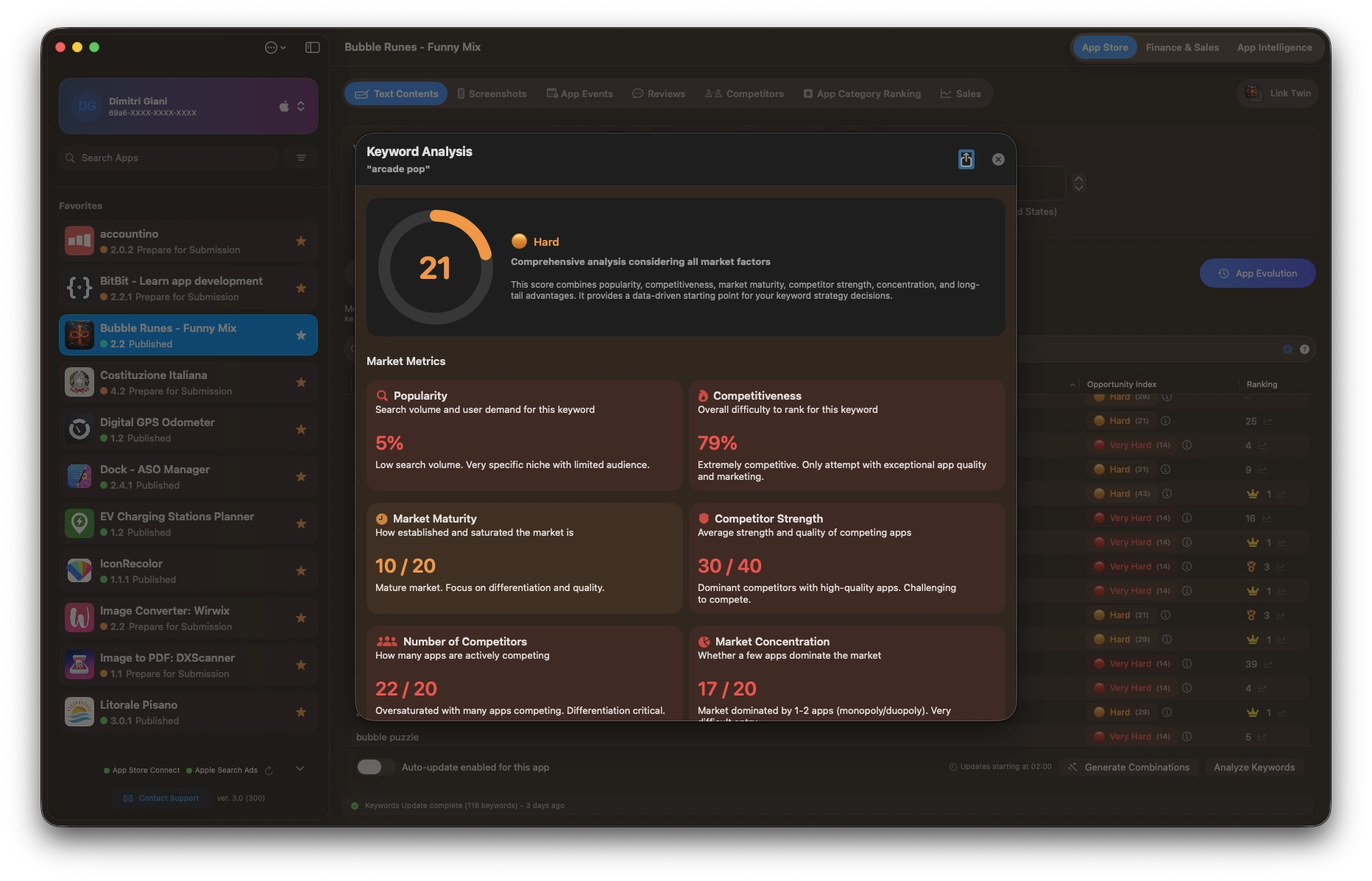
Task: Switch to the Finance & Sales tab
Action: click(1181, 47)
